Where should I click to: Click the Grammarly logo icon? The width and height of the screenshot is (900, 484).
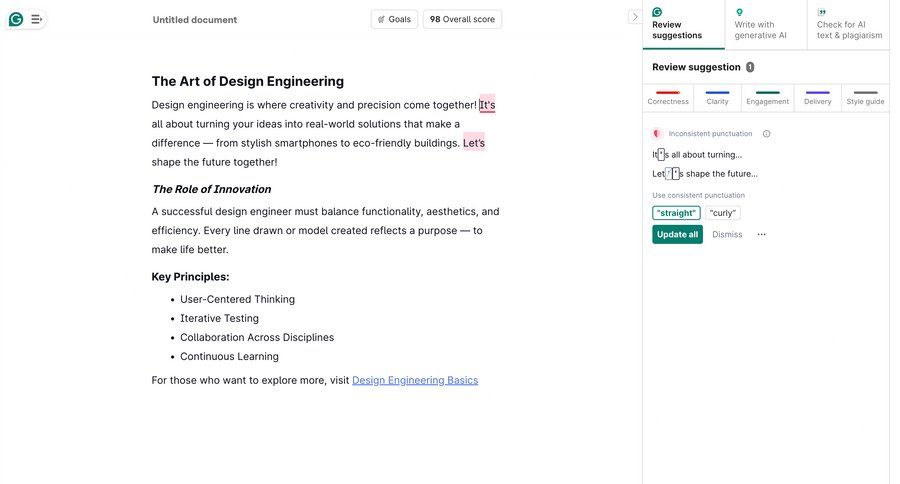(16, 20)
